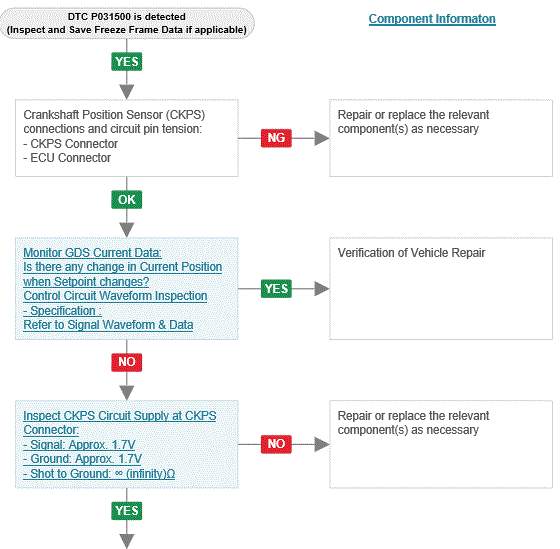Open the Component Informaton link

[432, 19]
